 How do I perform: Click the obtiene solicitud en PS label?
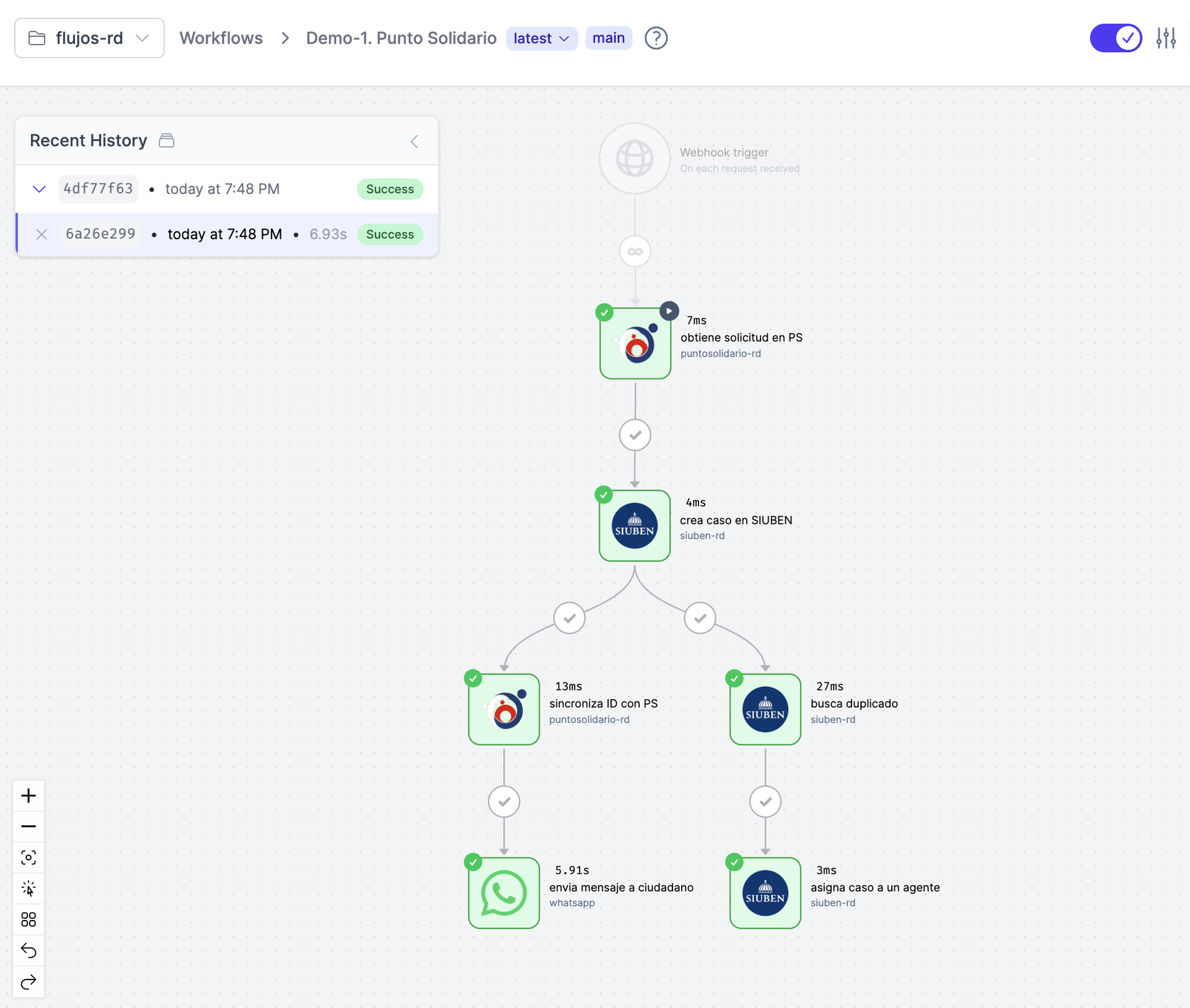(x=741, y=337)
